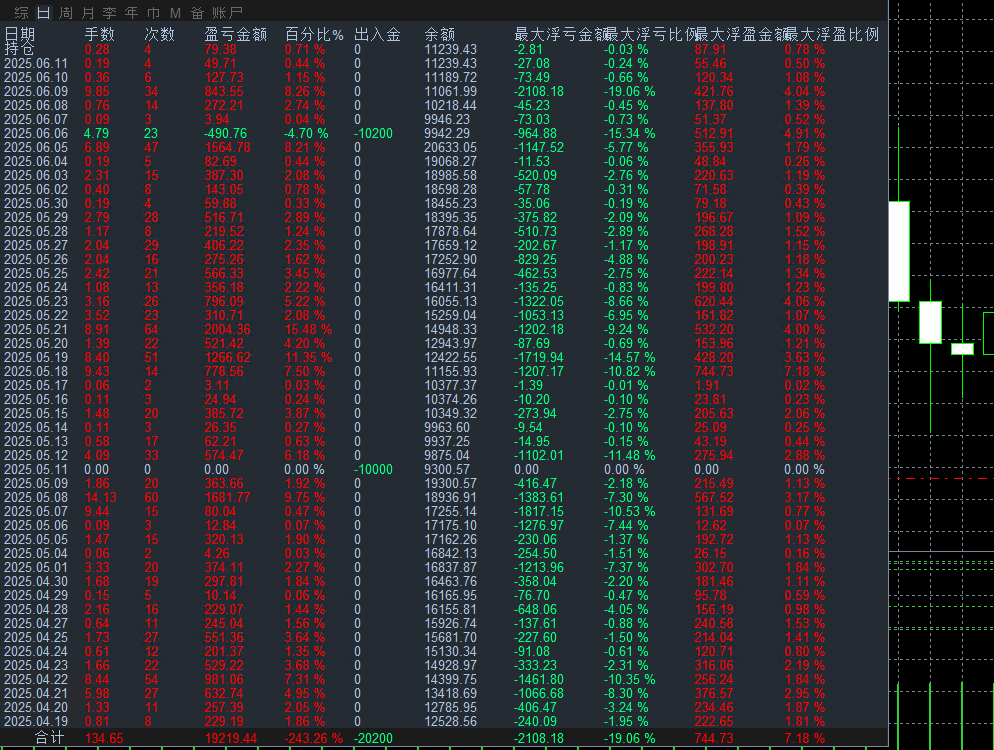Click the 百分比% column header
Viewport: 994px width, 750px height.
[x=314, y=34]
